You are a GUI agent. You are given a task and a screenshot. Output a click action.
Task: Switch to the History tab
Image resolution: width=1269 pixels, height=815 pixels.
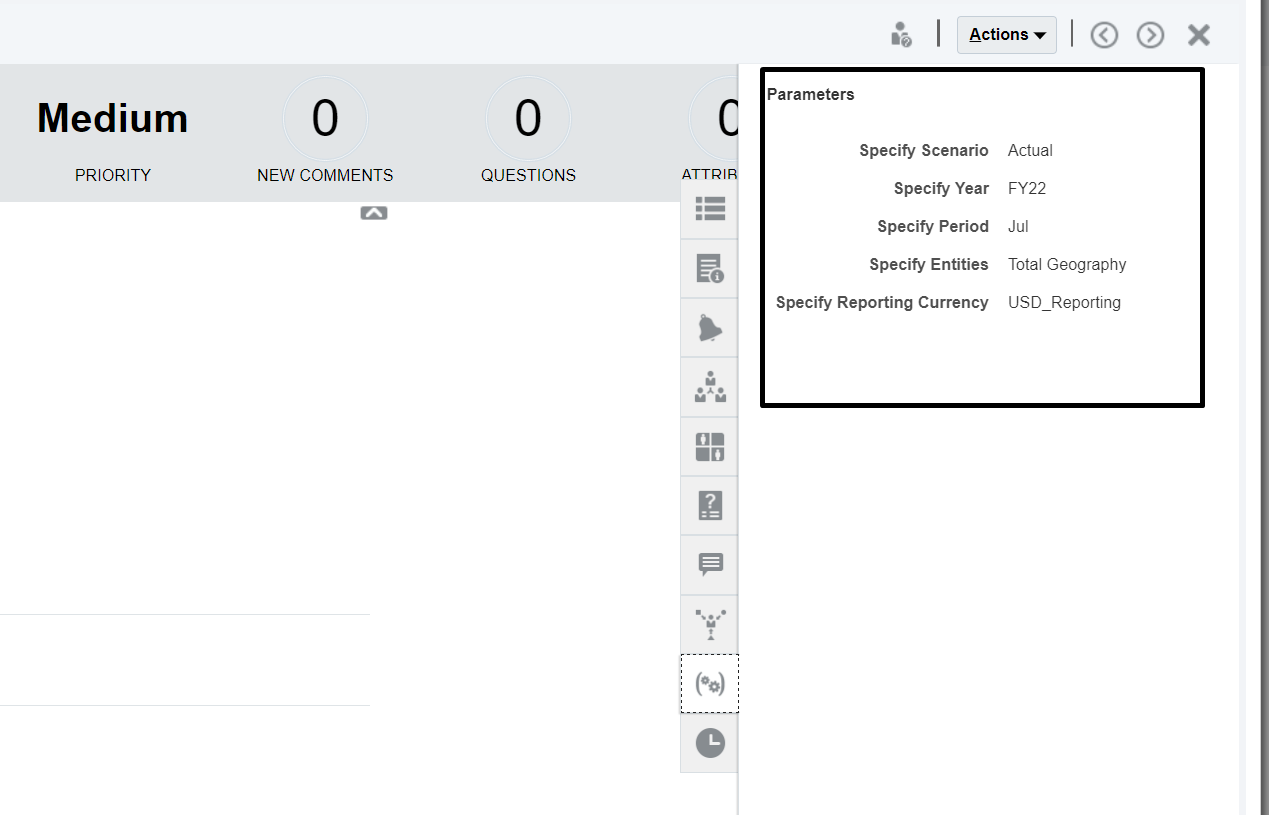(x=709, y=742)
